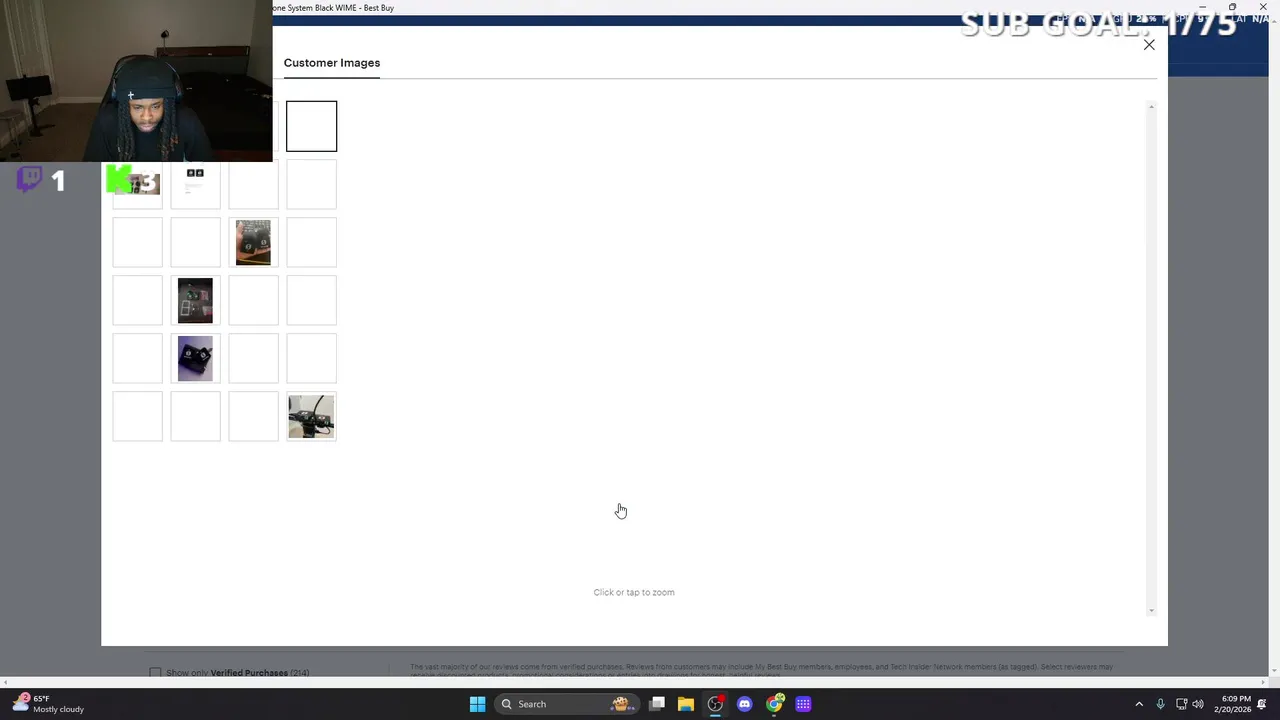Focus the taskbar Search box
This screenshot has width=1280, height=720.
[x=569, y=704]
